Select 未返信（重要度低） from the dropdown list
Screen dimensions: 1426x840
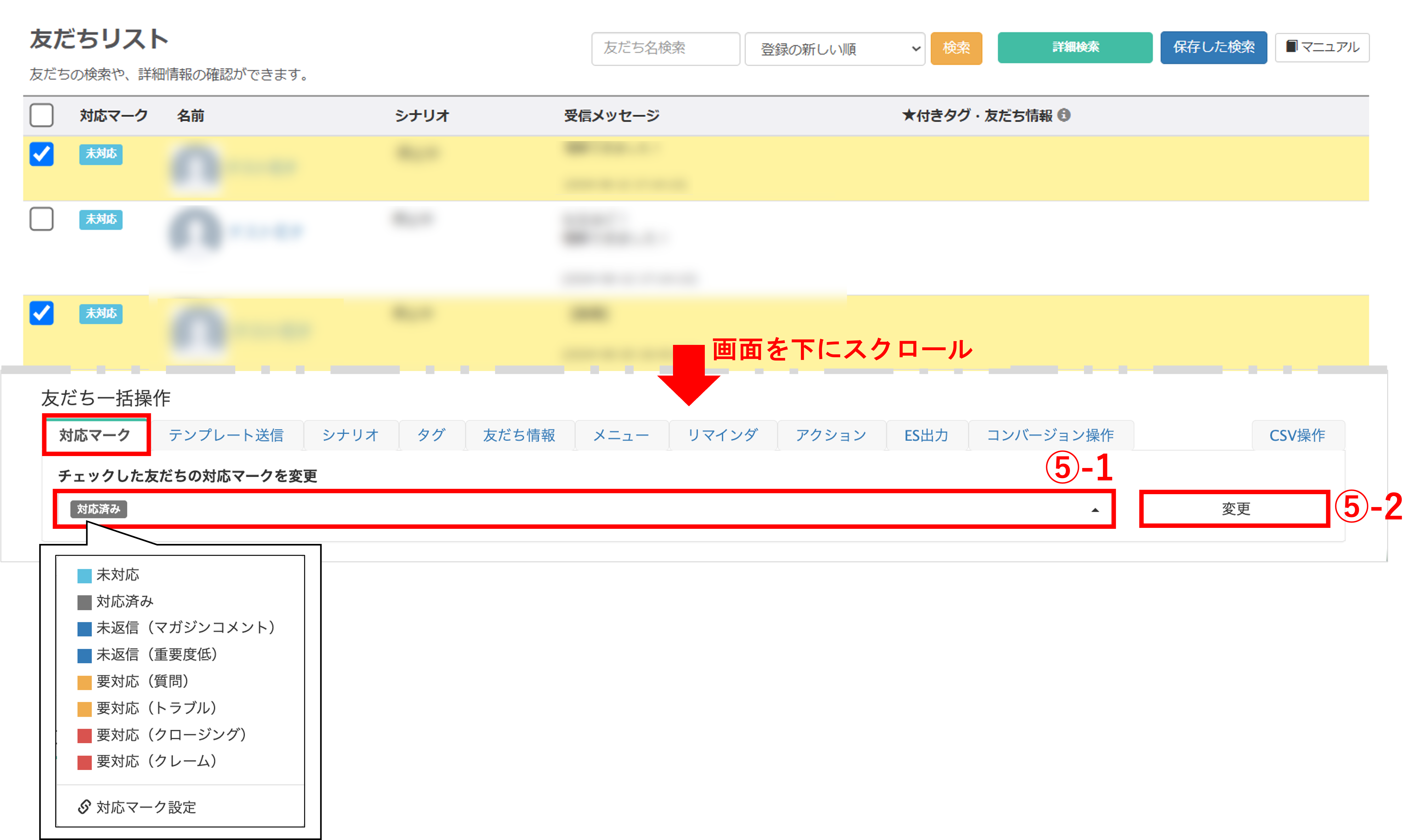[156, 654]
